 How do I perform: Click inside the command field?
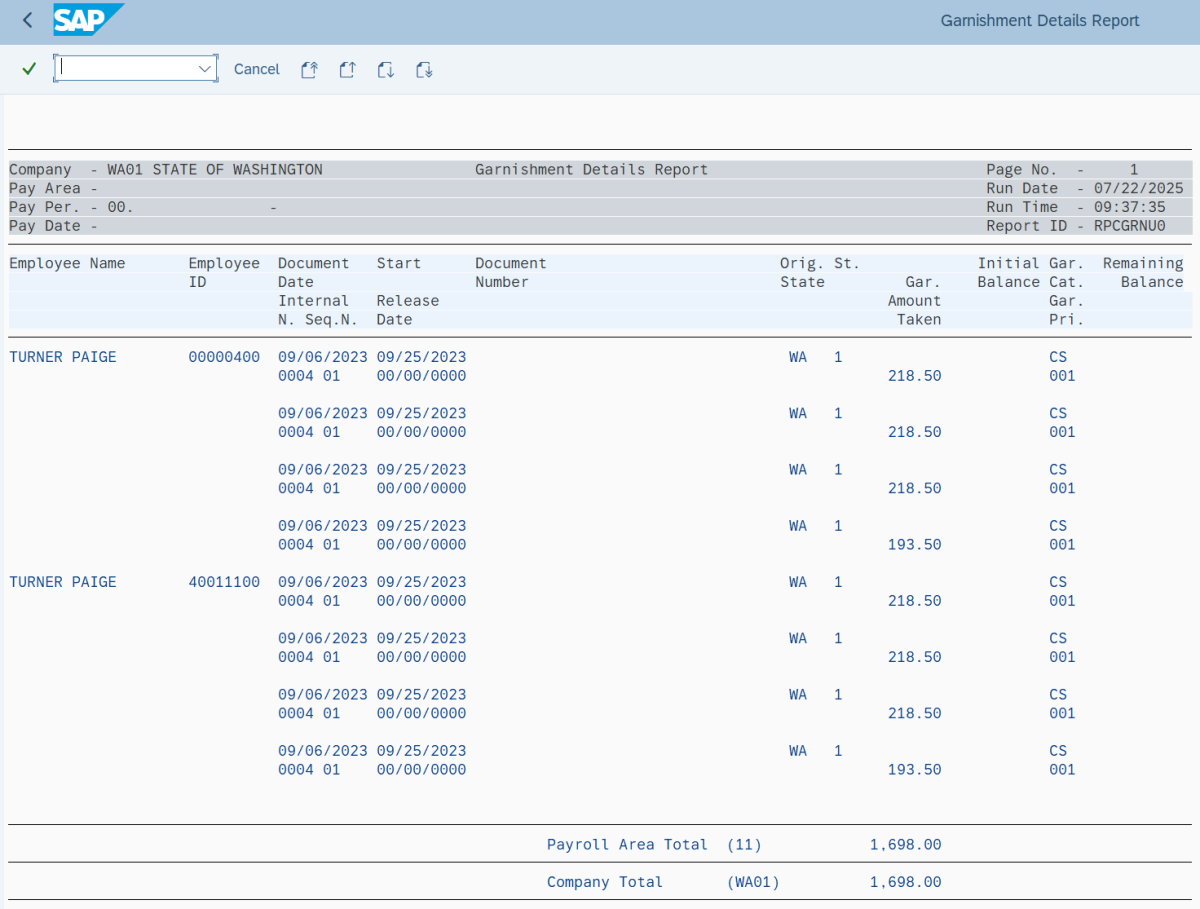click(x=125, y=68)
